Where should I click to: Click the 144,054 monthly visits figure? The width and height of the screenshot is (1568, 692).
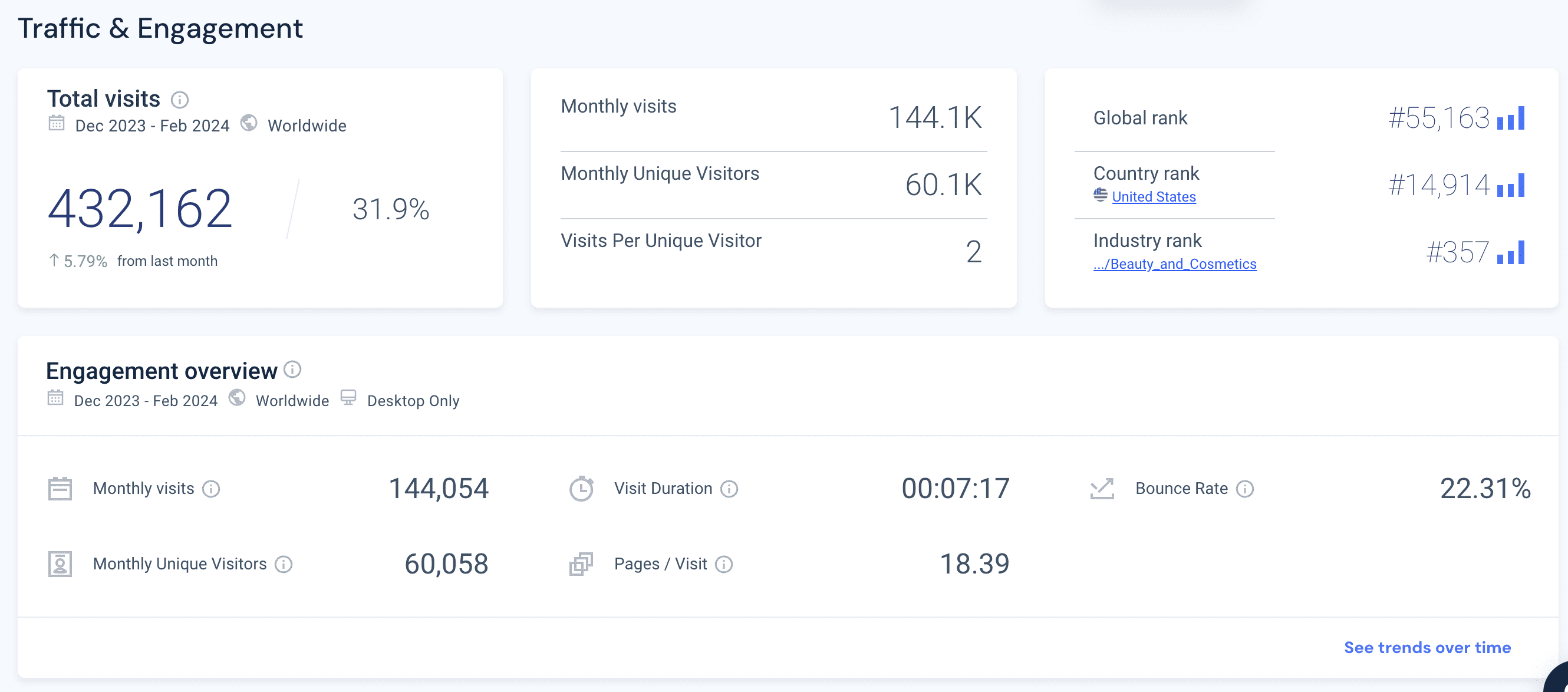(x=438, y=488)
